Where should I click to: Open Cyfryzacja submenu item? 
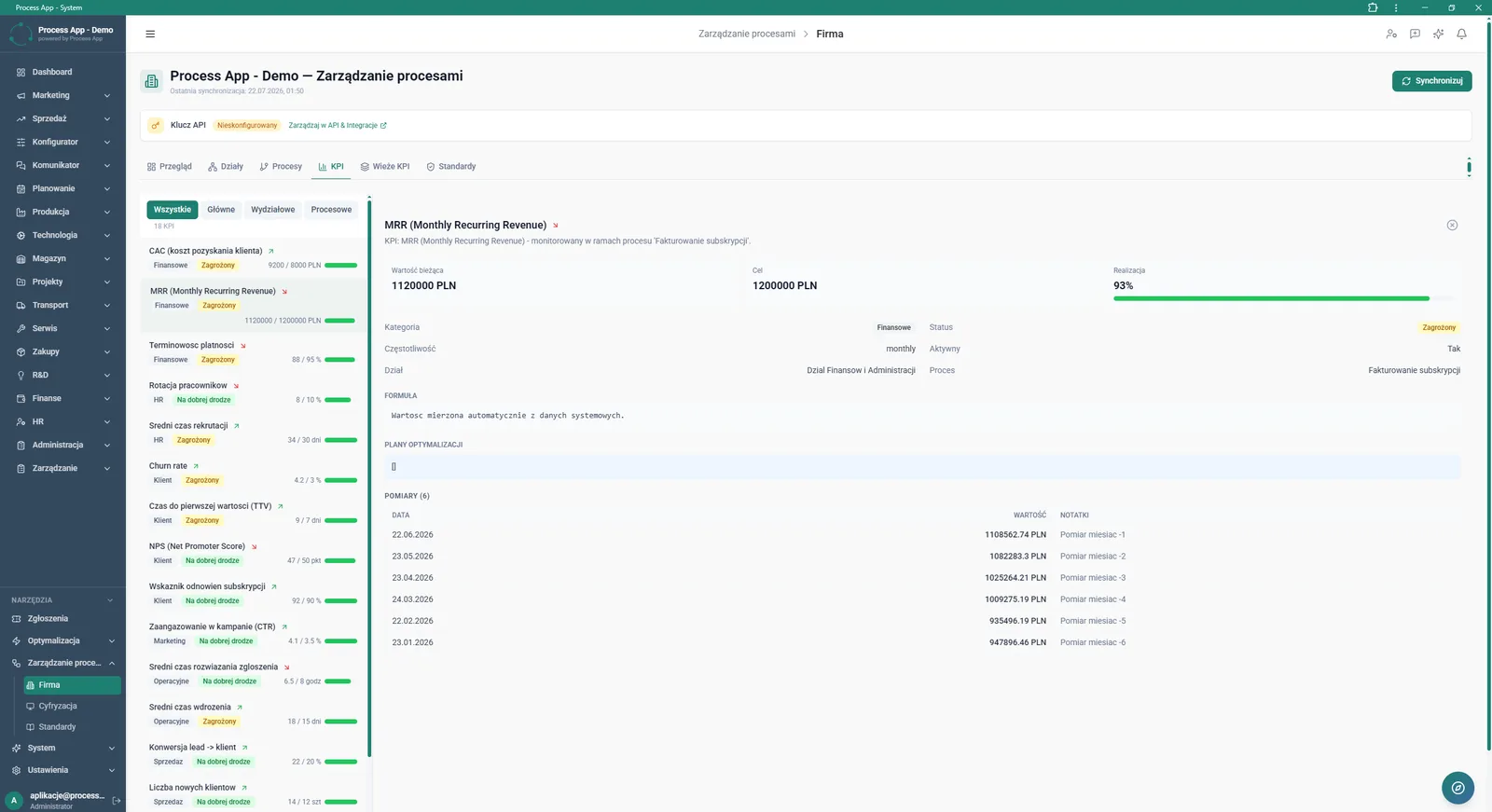[x=71, y=706]
